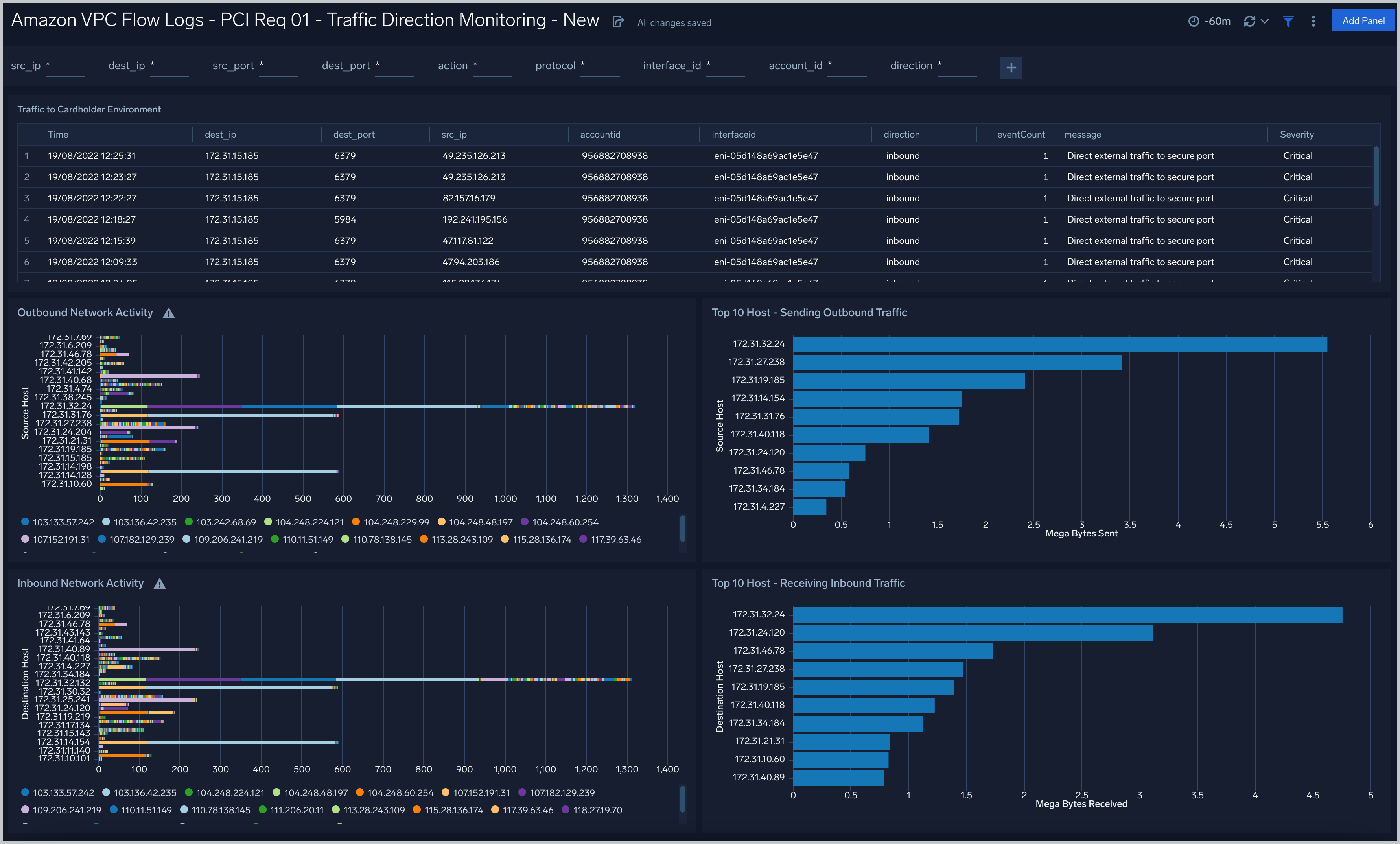This screenshot has height=844, width=1400.
Task: Expand the auto-refresh interval chevron
Action: click(1264, 21)
